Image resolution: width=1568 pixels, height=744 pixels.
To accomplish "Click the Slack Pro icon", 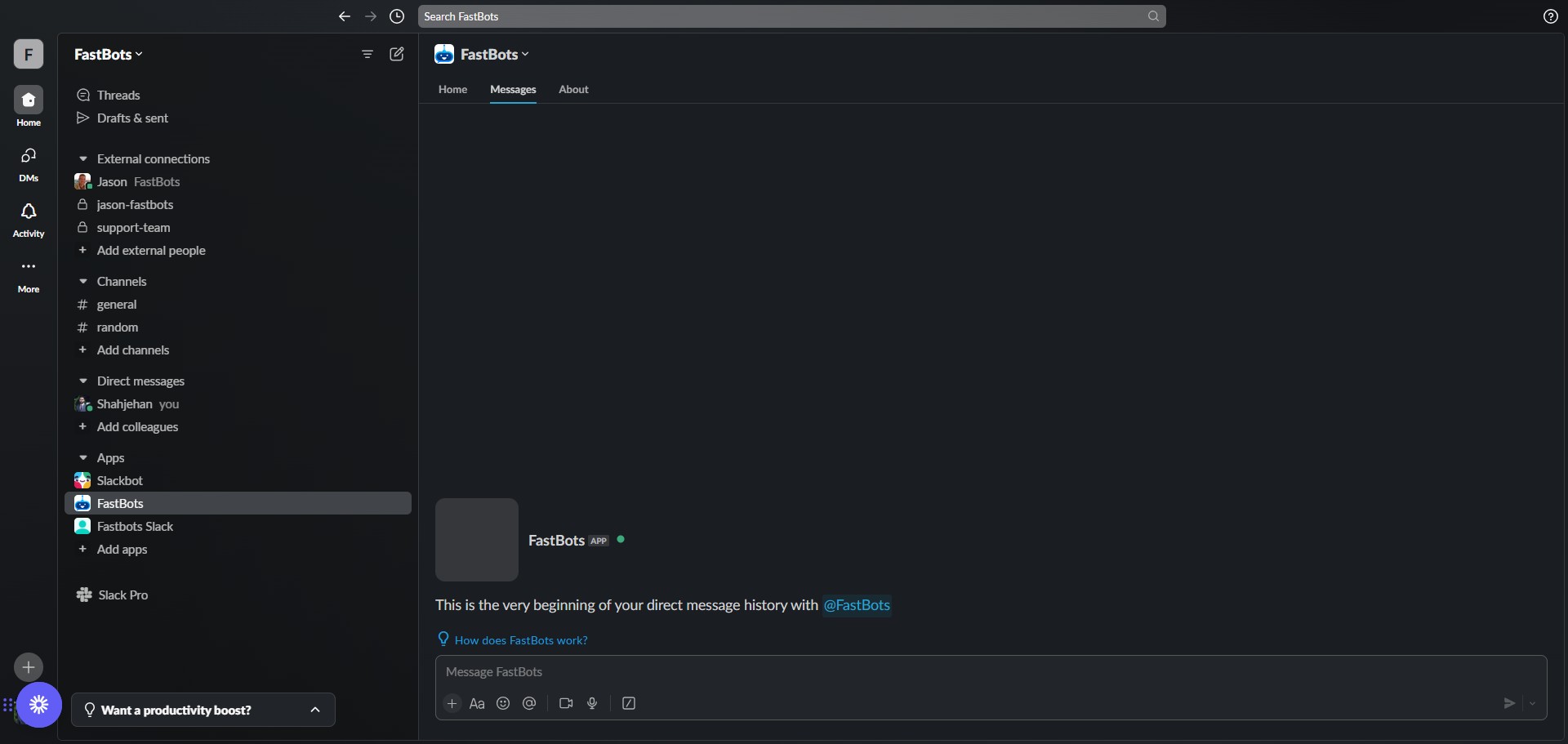I will pos(83,595).
